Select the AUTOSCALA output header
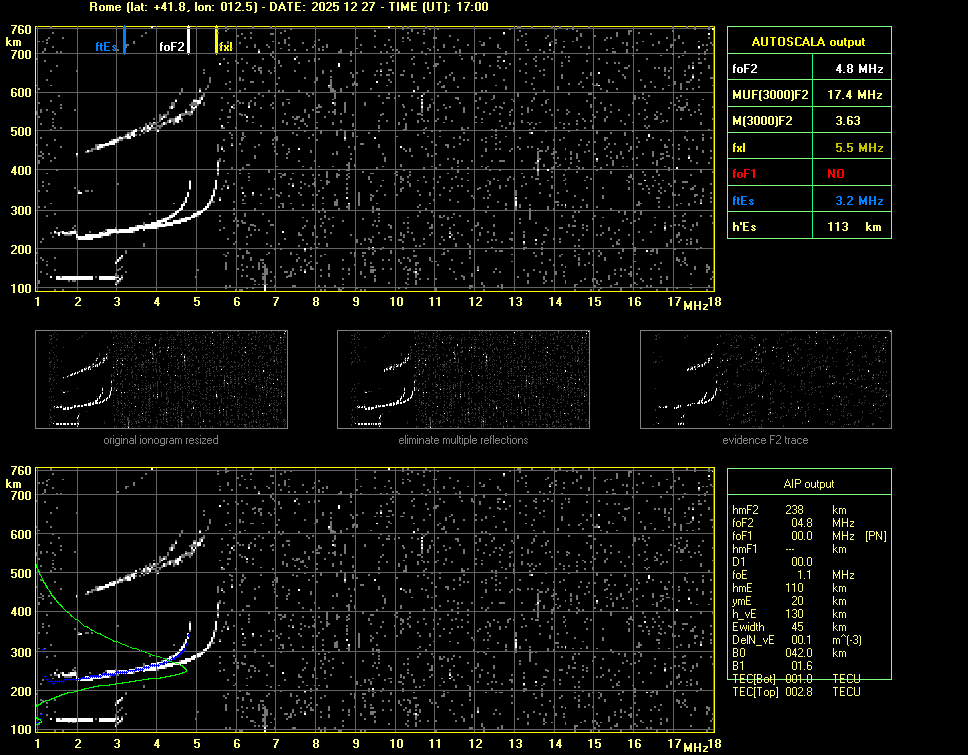The image size is (968, 755). coord(808,42)
